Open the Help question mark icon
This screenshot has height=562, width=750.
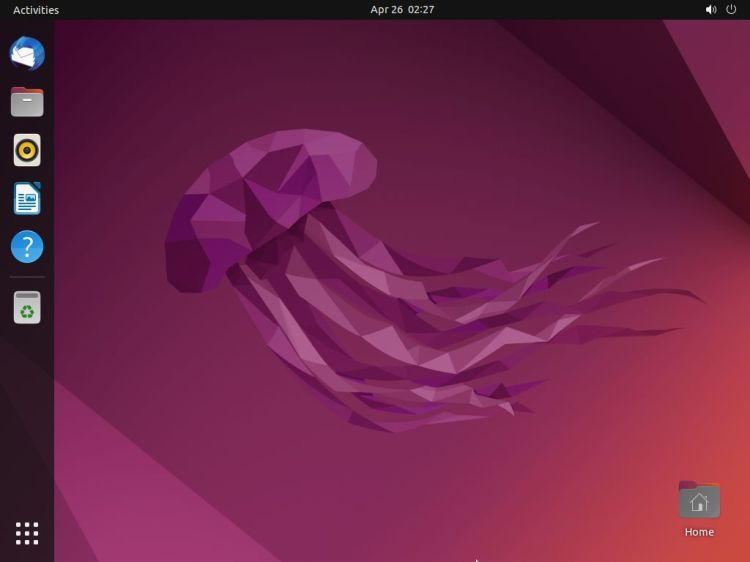(27, 246)
